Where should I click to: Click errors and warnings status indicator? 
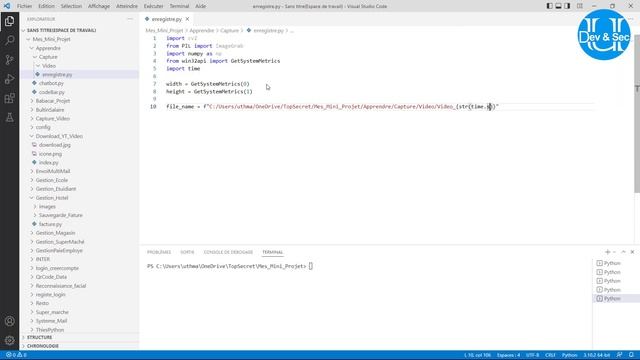pyautogui.click(x=16, y=355)
